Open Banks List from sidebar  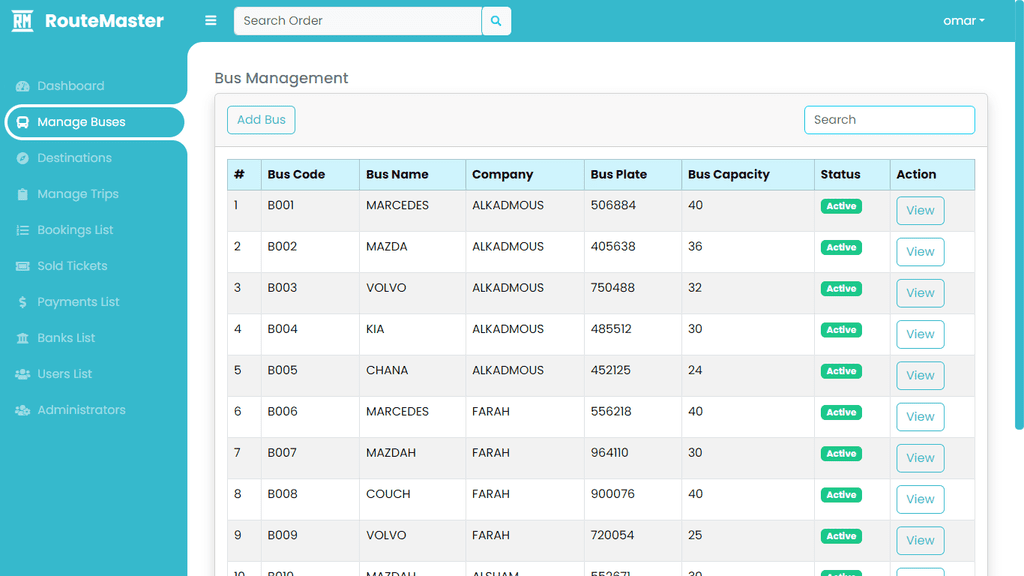click(x=66, y=338)
